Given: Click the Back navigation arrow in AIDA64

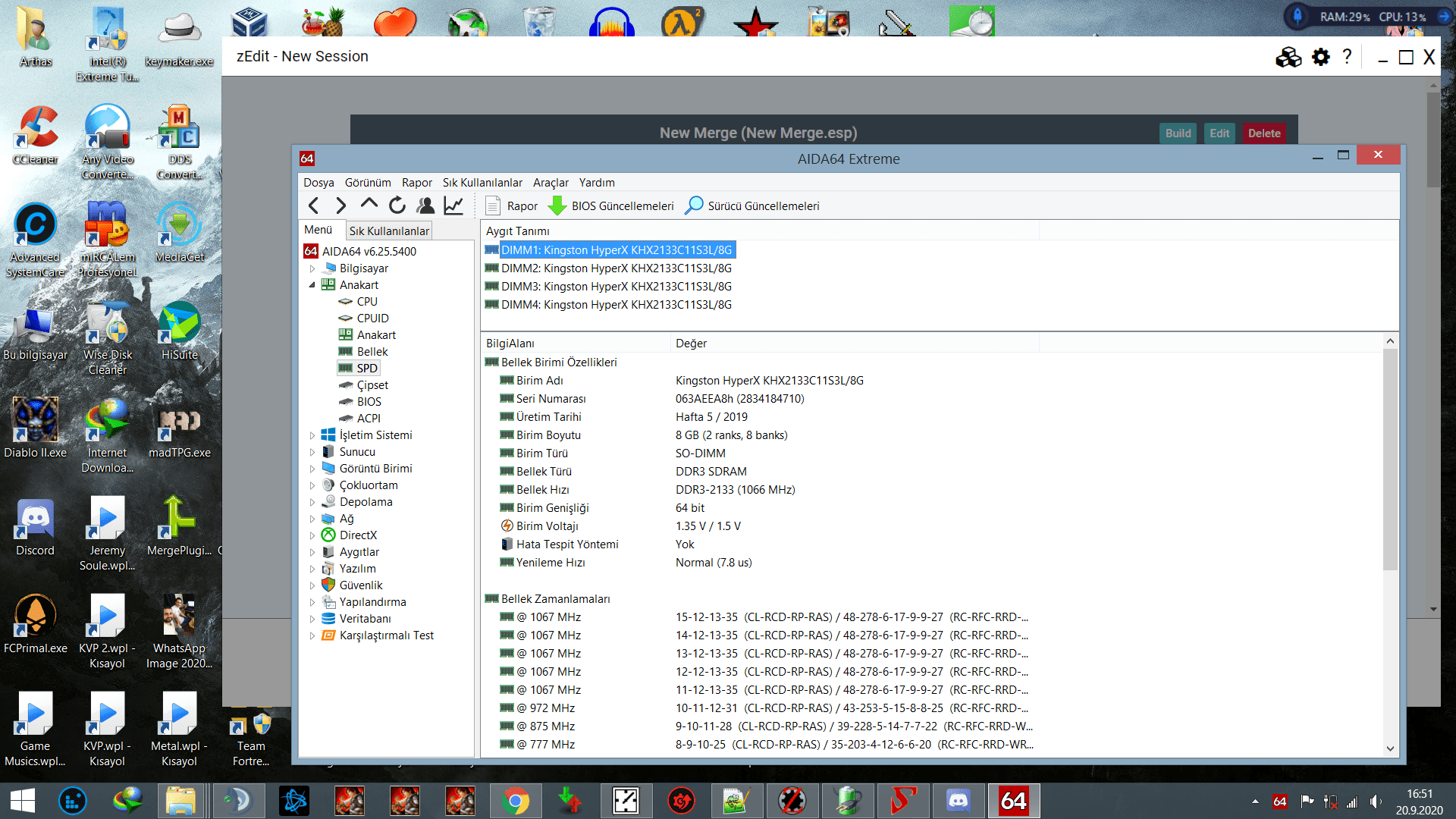Looking at the screenshot, I should tap(314, 206).
